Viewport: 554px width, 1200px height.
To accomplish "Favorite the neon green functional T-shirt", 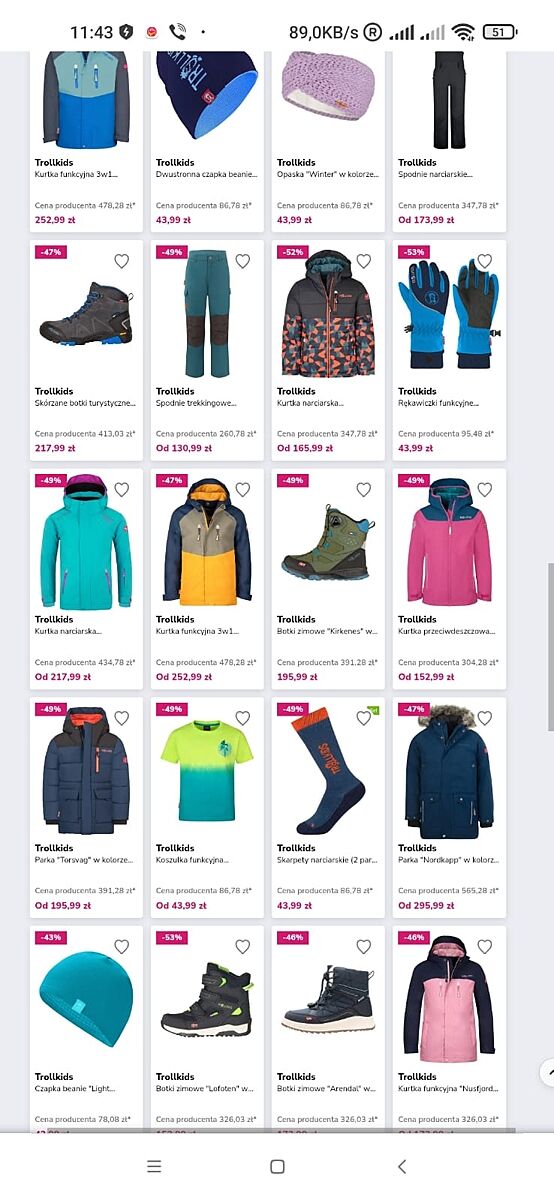I will tap(243, 718).
